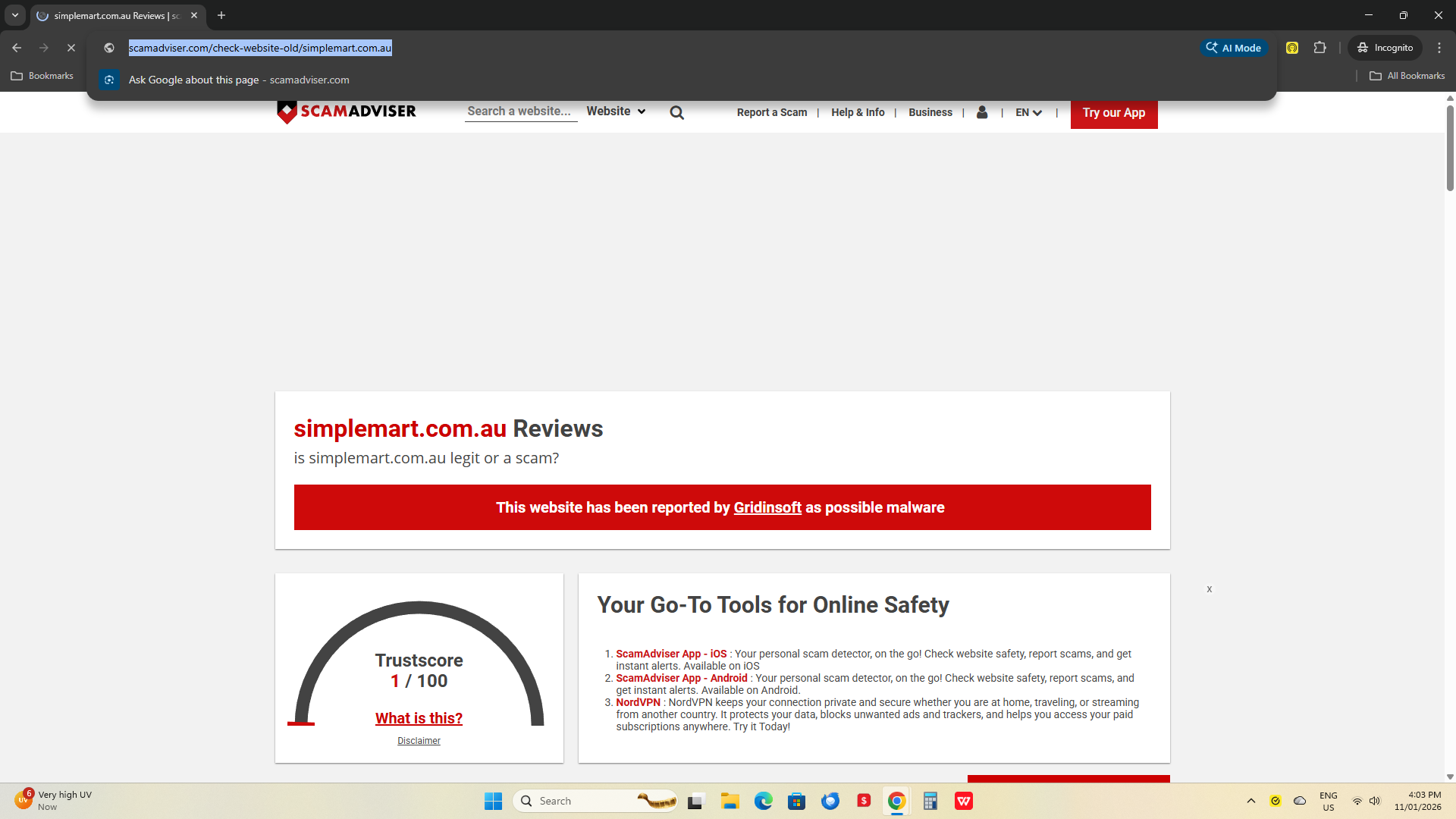This screenshot has width=1456, height=819.
Task: Open the red dollar-sign app in the taskbar
Action: tap(864, 801)
